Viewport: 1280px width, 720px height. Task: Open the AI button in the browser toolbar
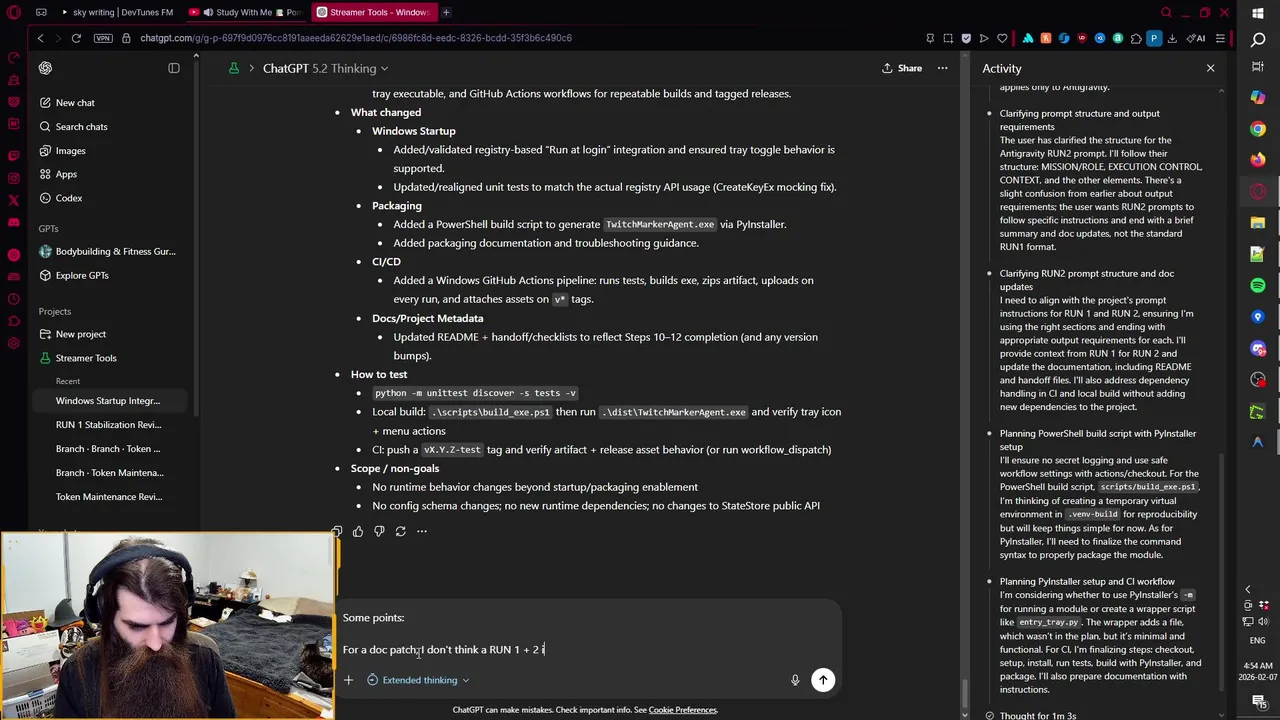point(1196,38)
